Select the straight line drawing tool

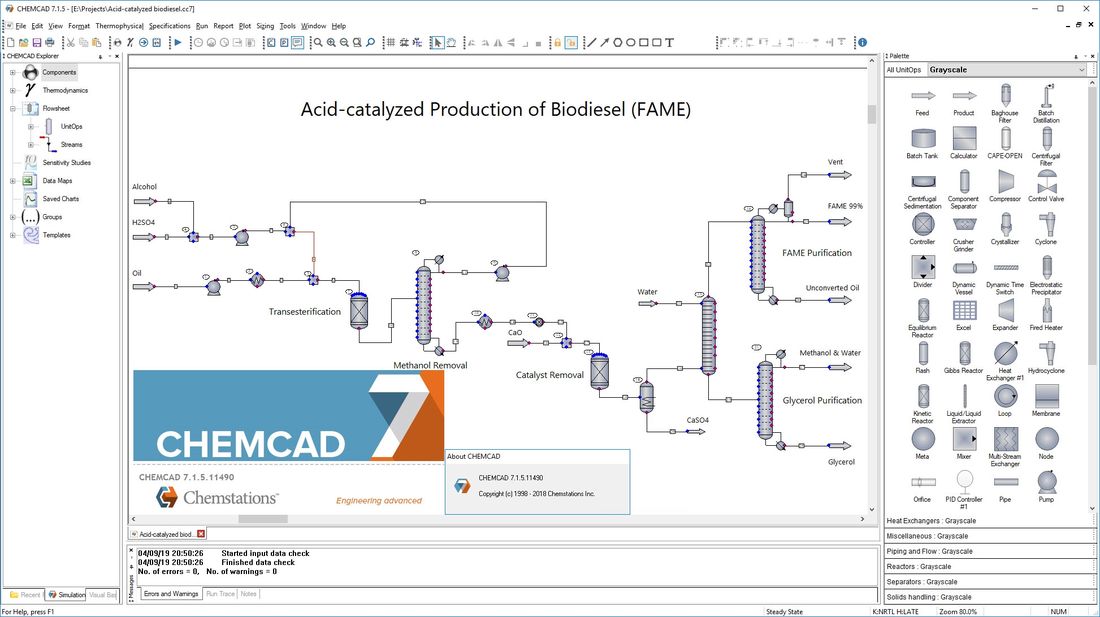click(x=591, y=43)
